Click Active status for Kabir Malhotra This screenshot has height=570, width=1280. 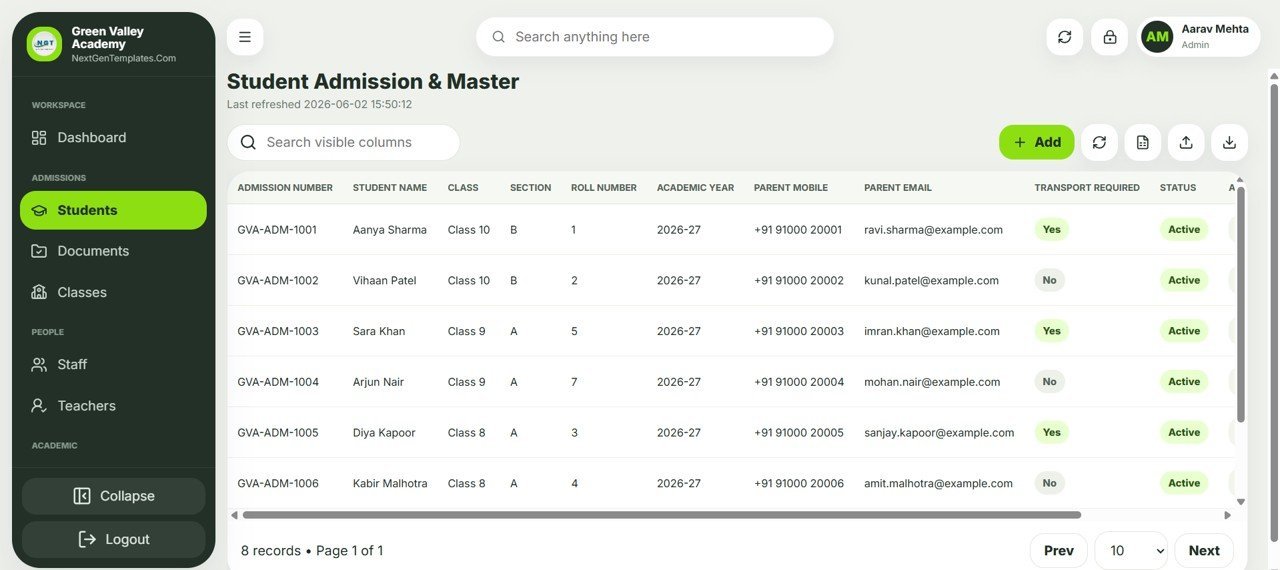pyautogui.click(x=1184, y=484)
